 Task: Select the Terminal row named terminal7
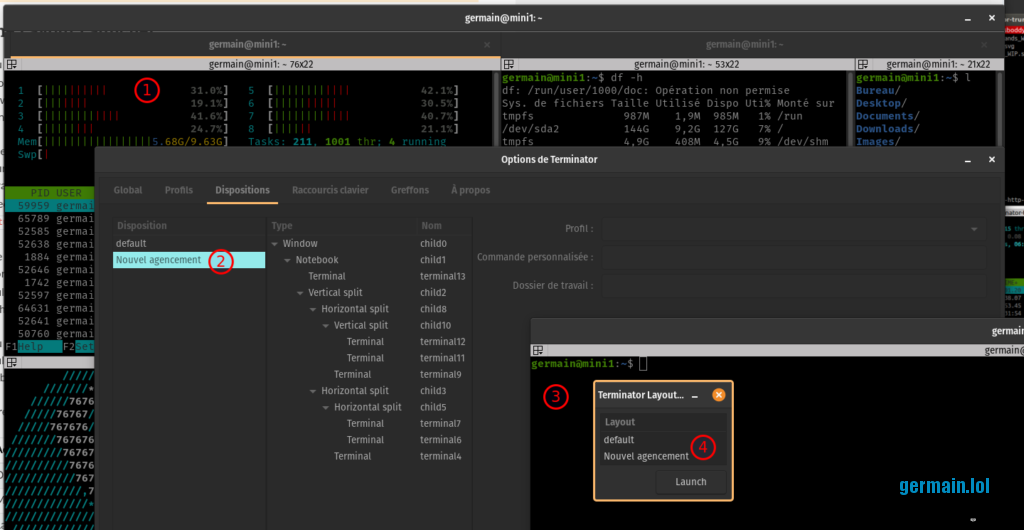tap(369, 424)
